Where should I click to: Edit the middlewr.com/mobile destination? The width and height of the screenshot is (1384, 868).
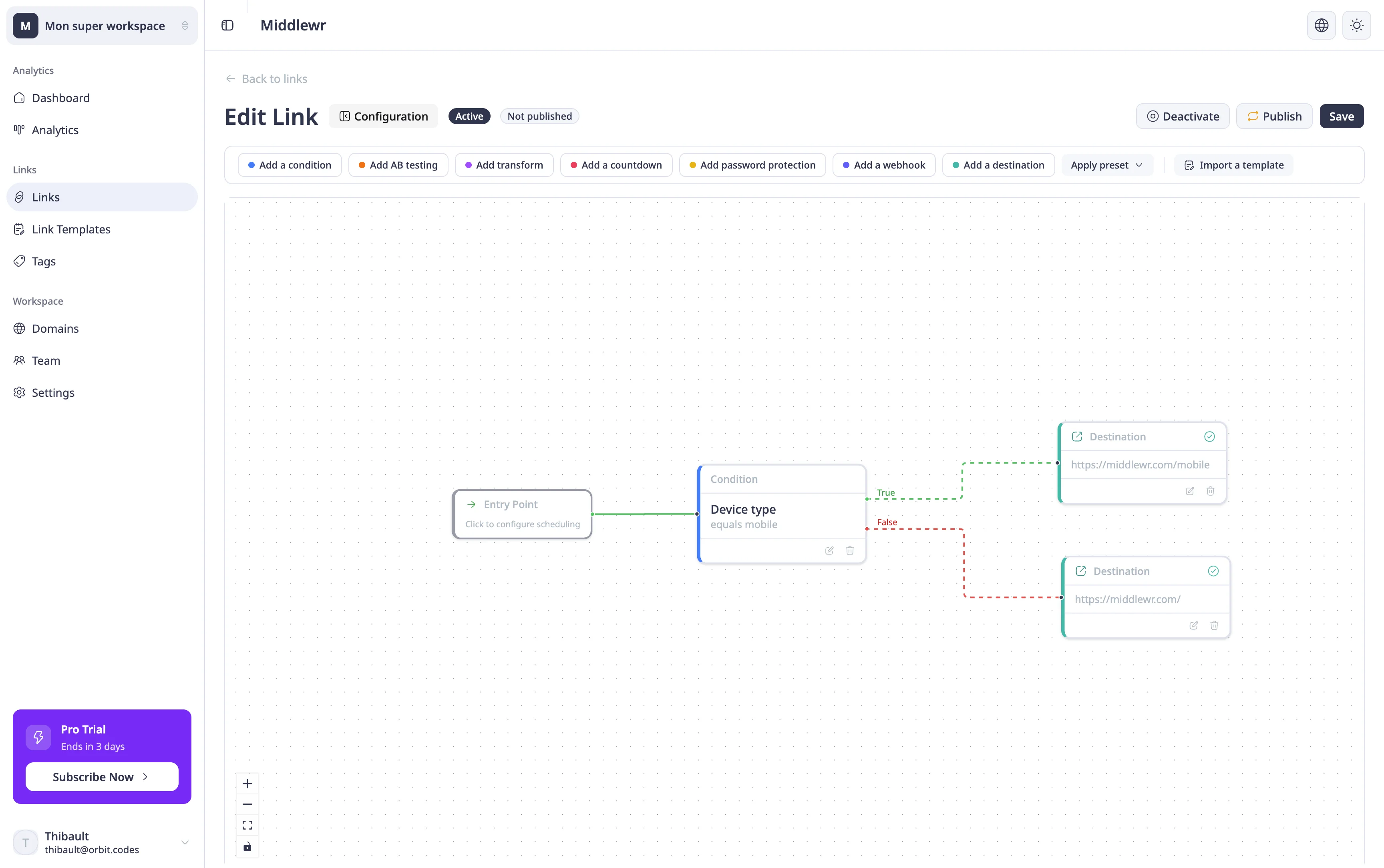tap(1190, 491)
